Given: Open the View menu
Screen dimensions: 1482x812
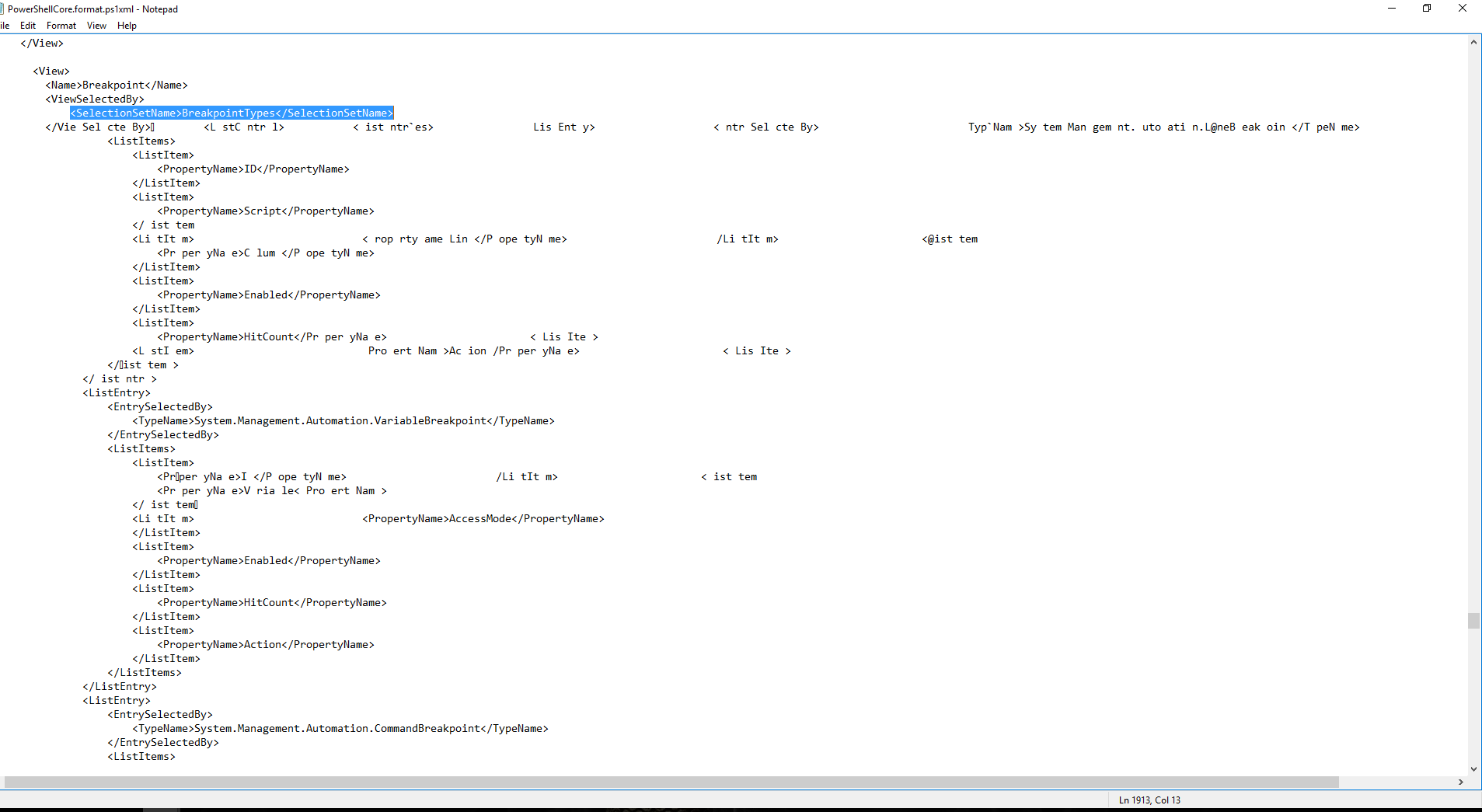Looking at the screenshot, I should click(x=96, y=25).
